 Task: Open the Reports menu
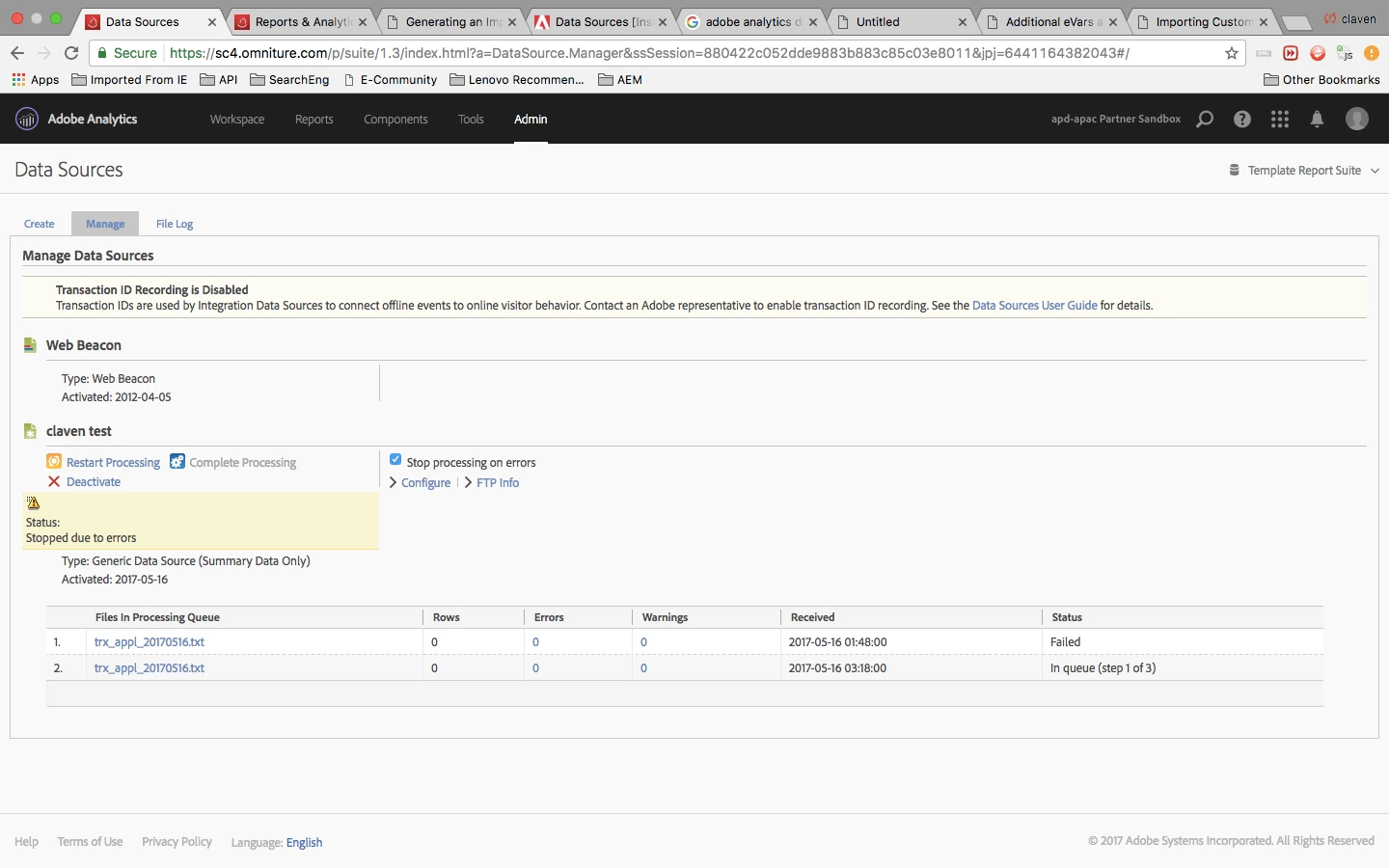[x=314, y=119]
